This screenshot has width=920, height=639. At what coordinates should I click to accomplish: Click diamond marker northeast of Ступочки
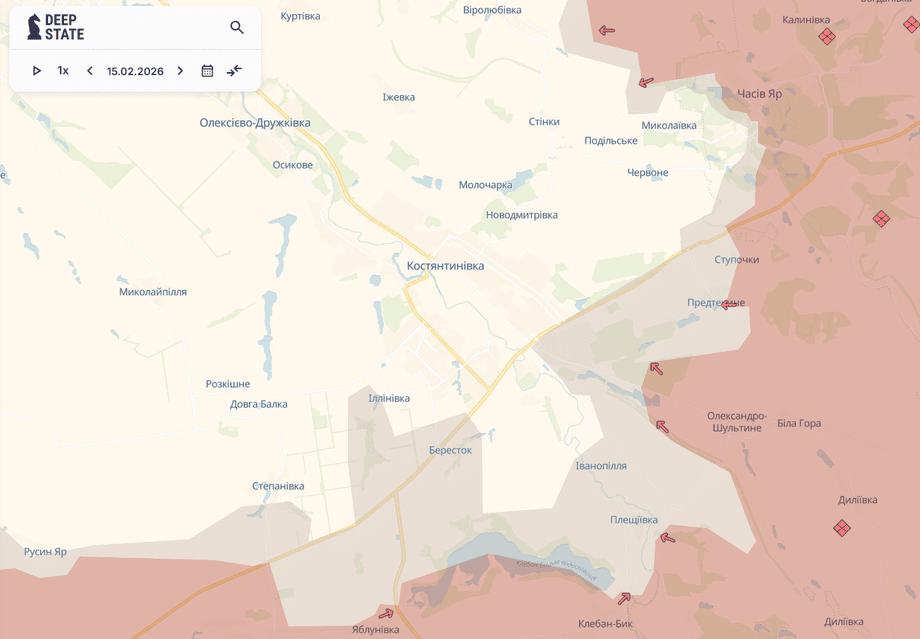pos(881,218)
